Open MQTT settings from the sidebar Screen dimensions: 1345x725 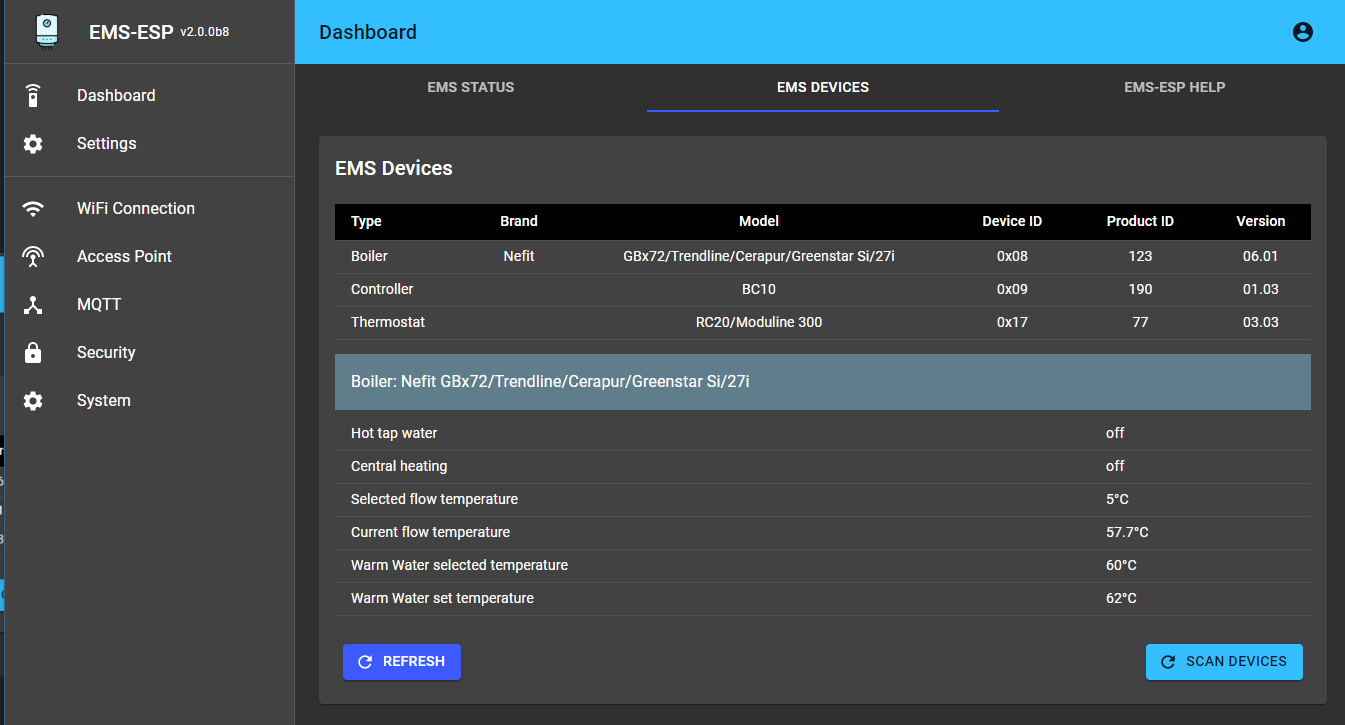(99, 305)
